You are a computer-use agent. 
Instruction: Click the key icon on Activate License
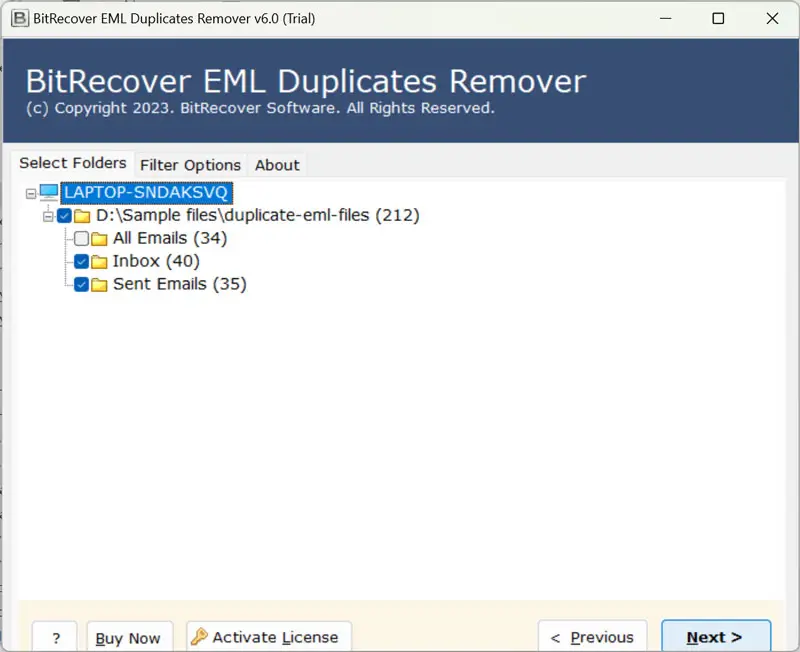[x=199, y=637]
